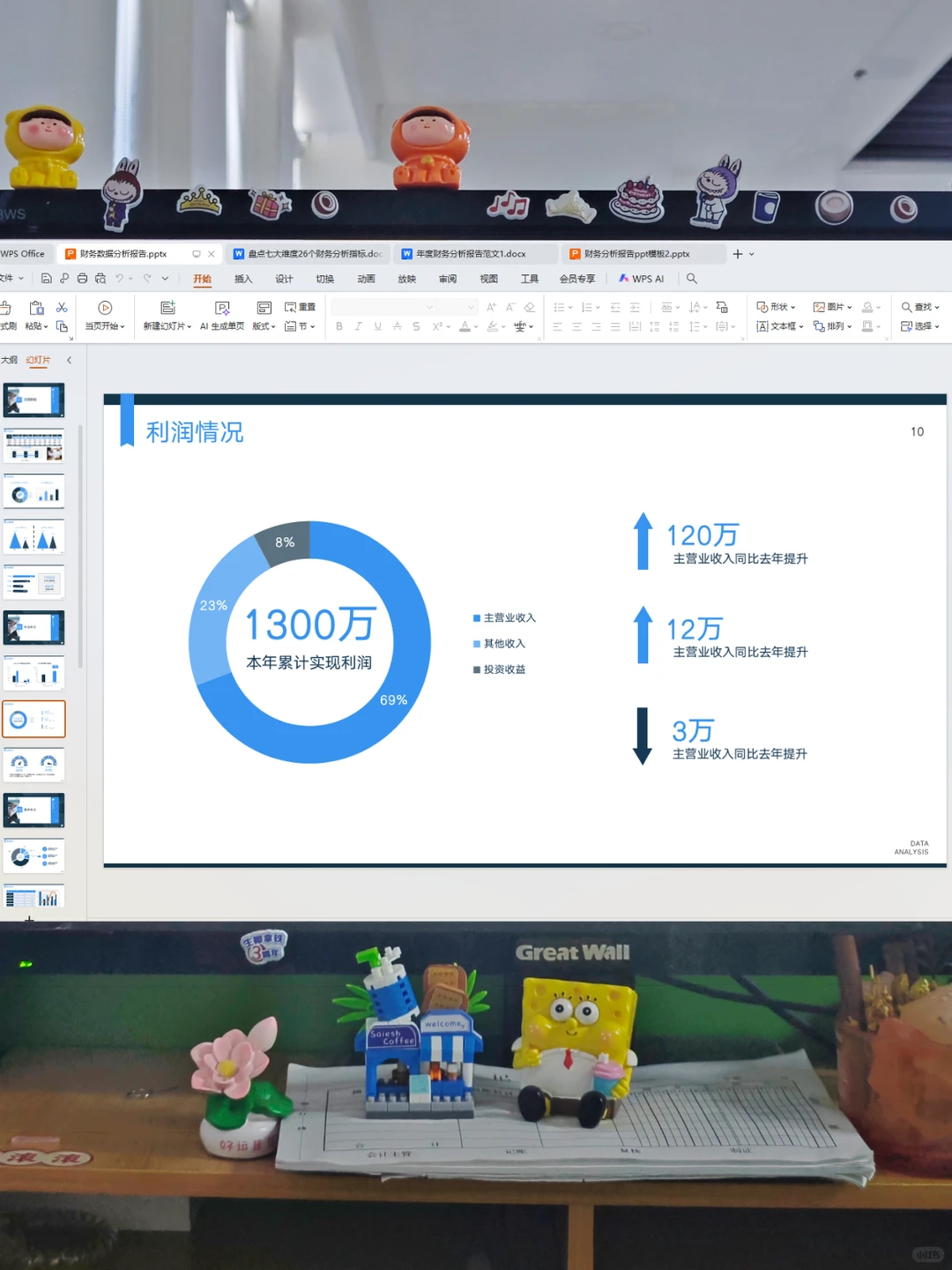
Task: Click the distributed alignment icon
Action: pos(635,326)
